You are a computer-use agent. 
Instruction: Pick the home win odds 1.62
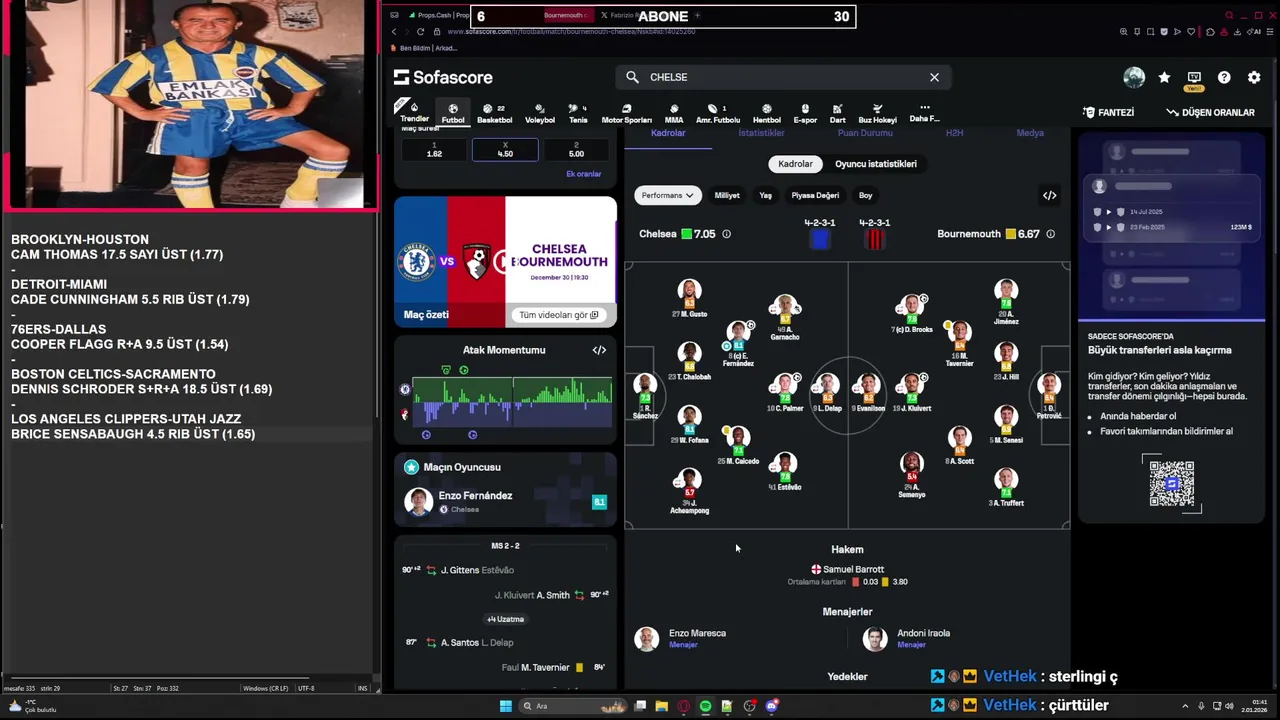point(434,150)
